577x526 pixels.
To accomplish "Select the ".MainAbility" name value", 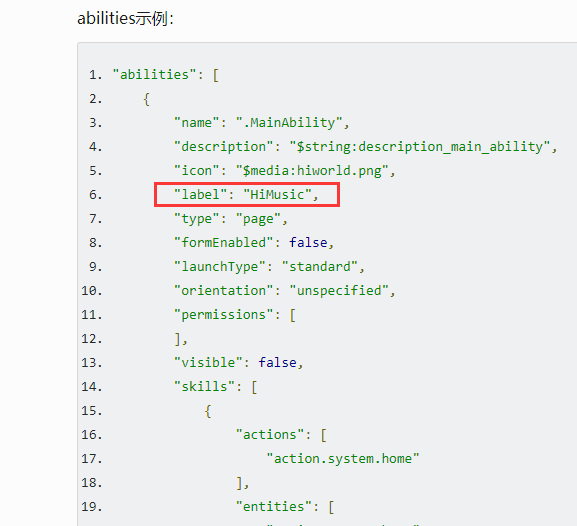I will point(289,123).
